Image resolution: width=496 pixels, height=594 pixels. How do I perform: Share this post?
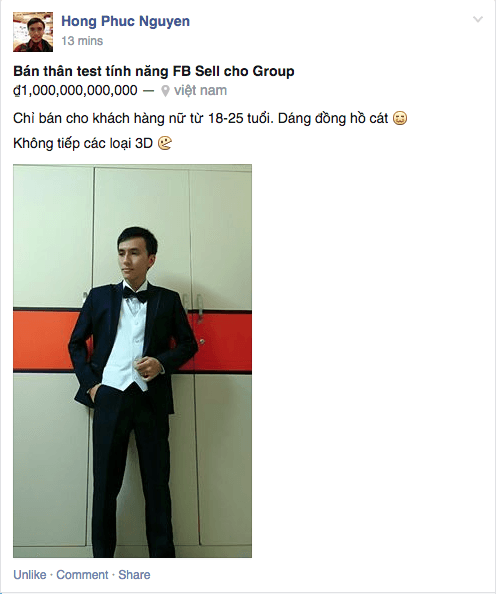pos(134,575)
